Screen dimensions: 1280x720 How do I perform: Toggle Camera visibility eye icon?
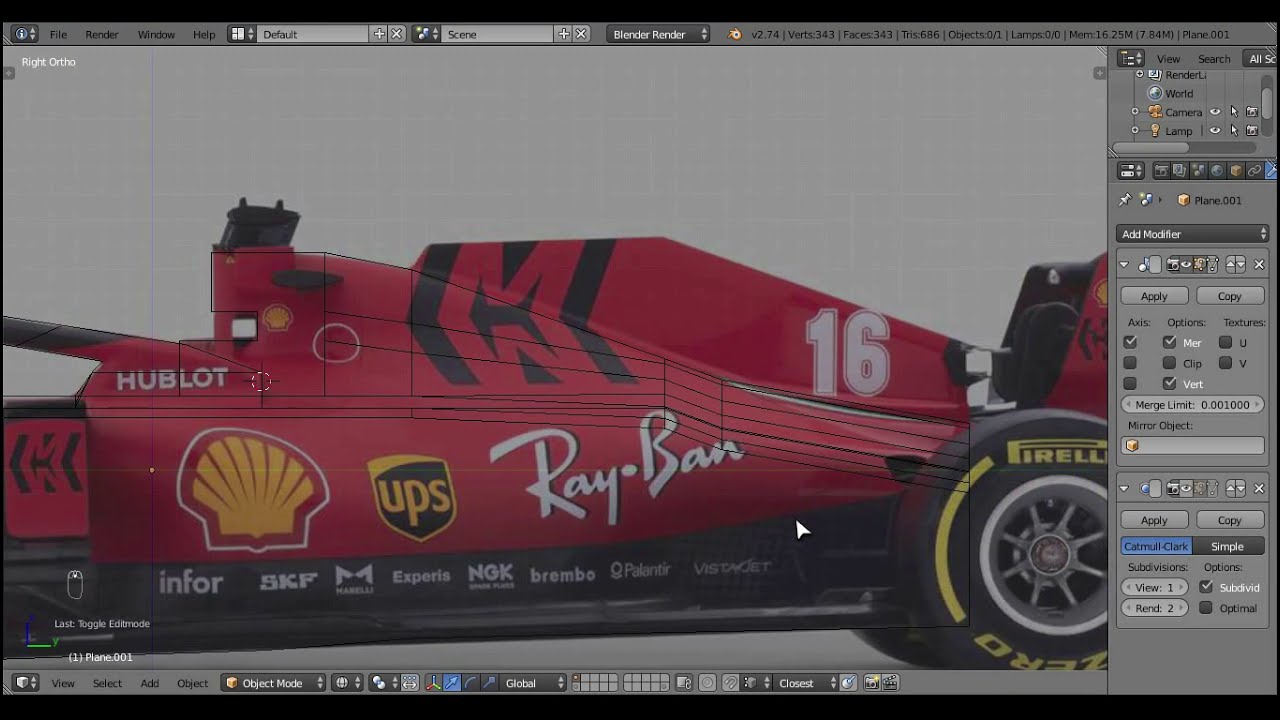pyautogui.click(x=1215, y=112)
